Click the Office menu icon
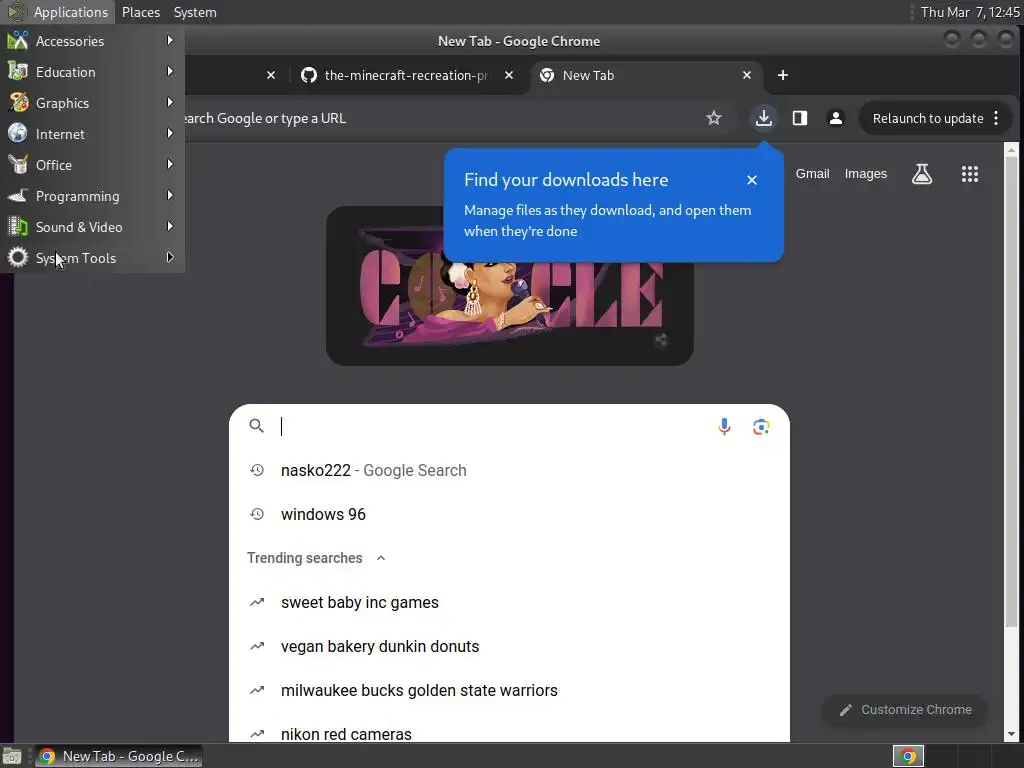 coord(18,164)
